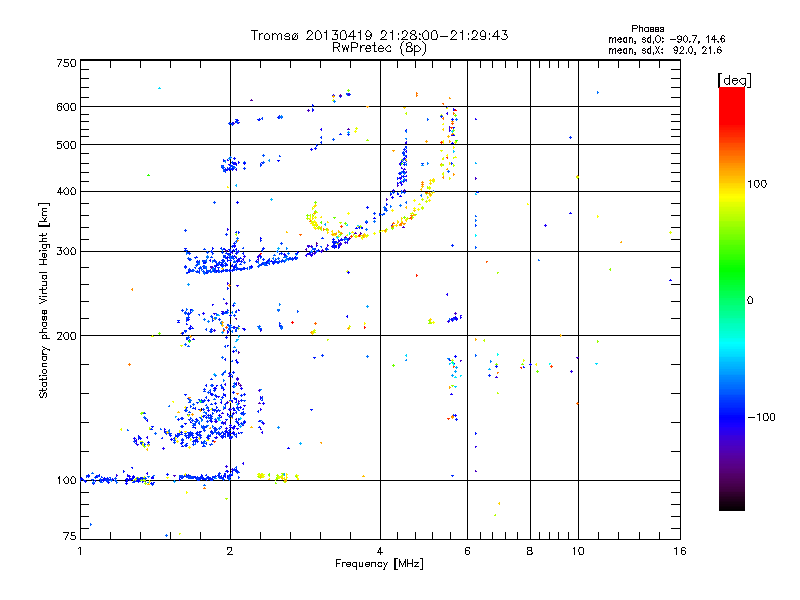Click the subtitle 'RwPretec (8p)'
Image resolution: width=800 pixels, height=600 pixels.
[379, 48]
